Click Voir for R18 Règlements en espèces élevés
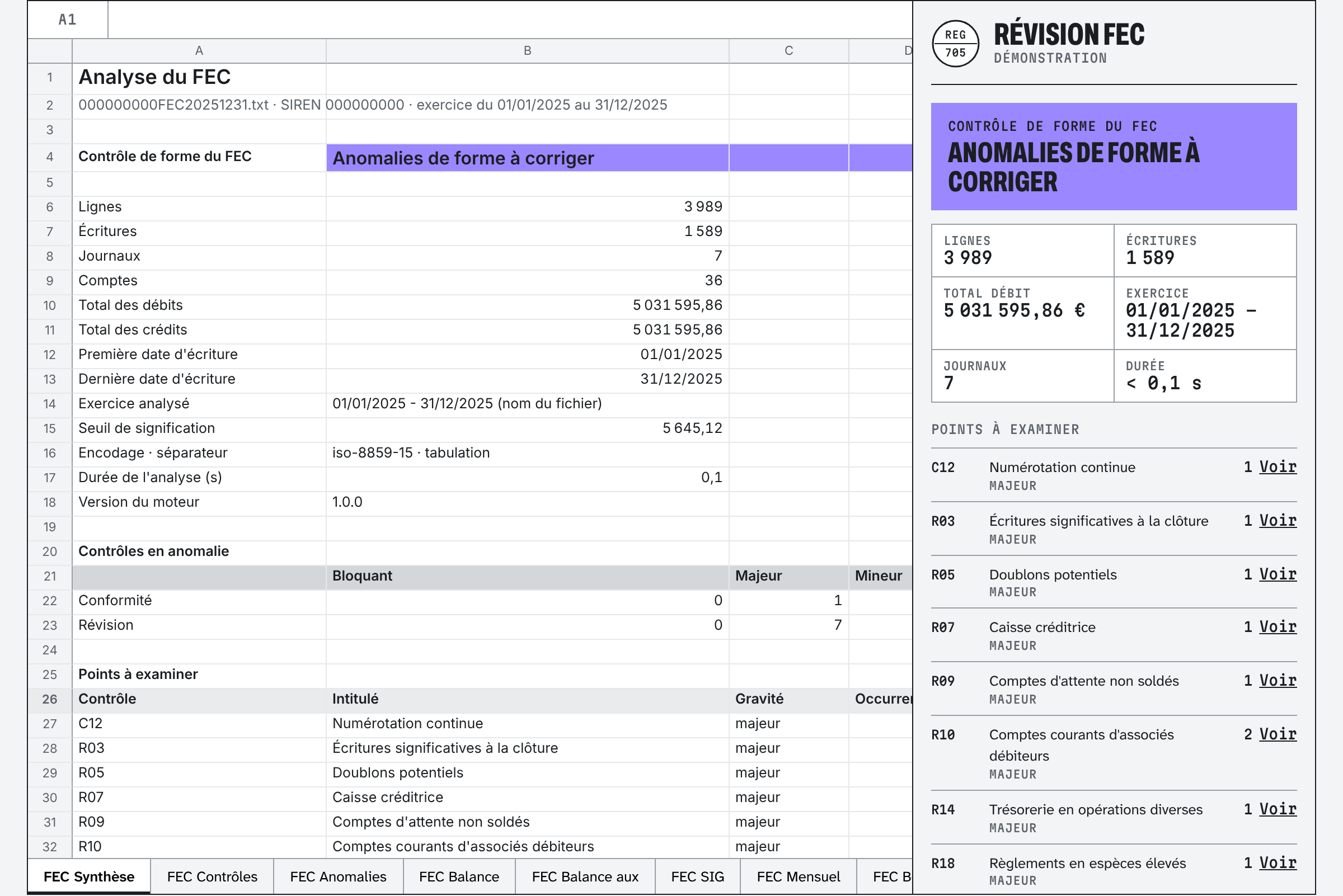Screen dimensions: 1343x896 (1278, 863)
